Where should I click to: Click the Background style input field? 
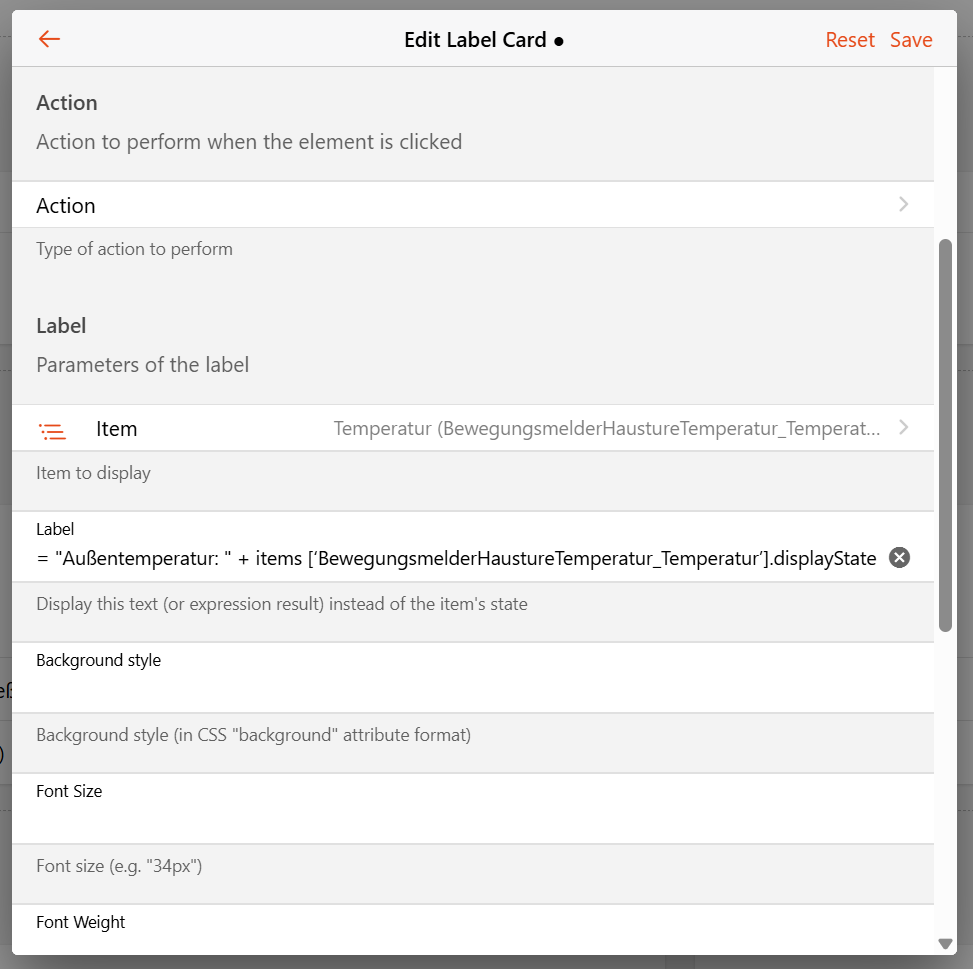click(x=470, y=689)
